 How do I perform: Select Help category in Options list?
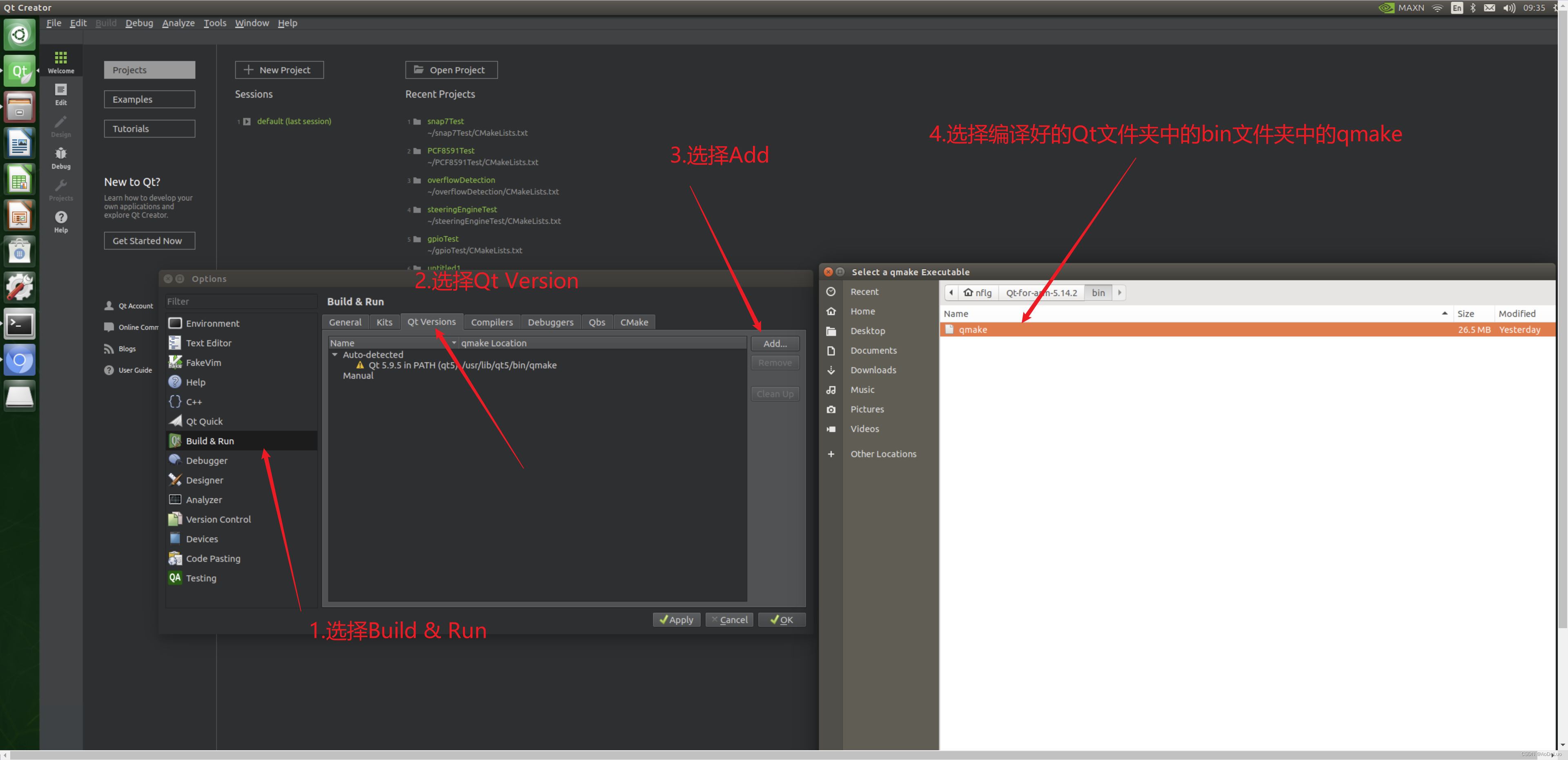[x=241, y=382]
